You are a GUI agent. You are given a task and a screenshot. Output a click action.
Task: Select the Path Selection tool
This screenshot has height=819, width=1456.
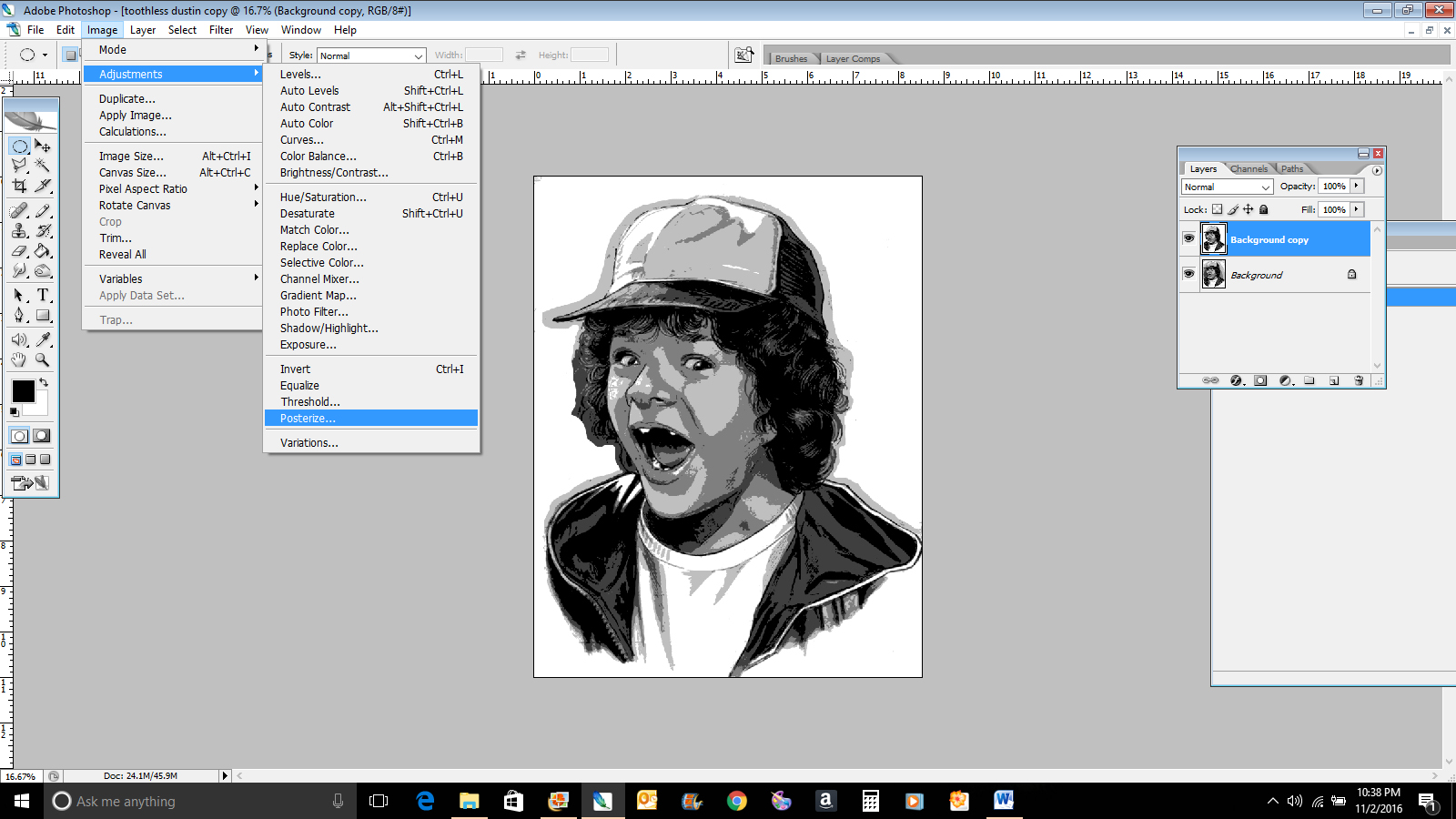click(20, 295)
